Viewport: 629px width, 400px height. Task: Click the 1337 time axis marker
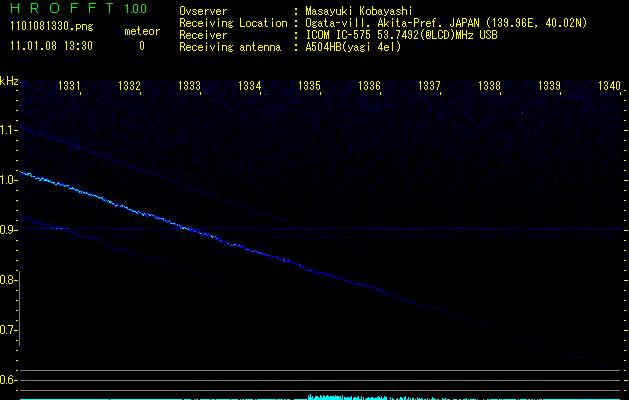[x=429, y=86]
